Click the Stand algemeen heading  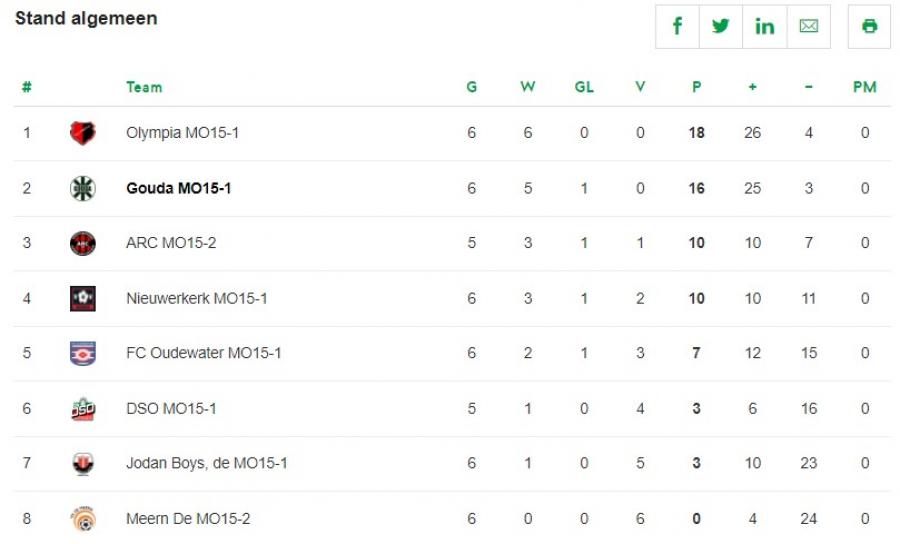tap(86, 19)
